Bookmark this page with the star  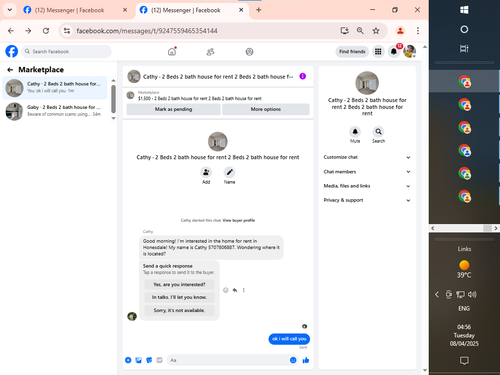pyautogui.click(x=376, y=31)
